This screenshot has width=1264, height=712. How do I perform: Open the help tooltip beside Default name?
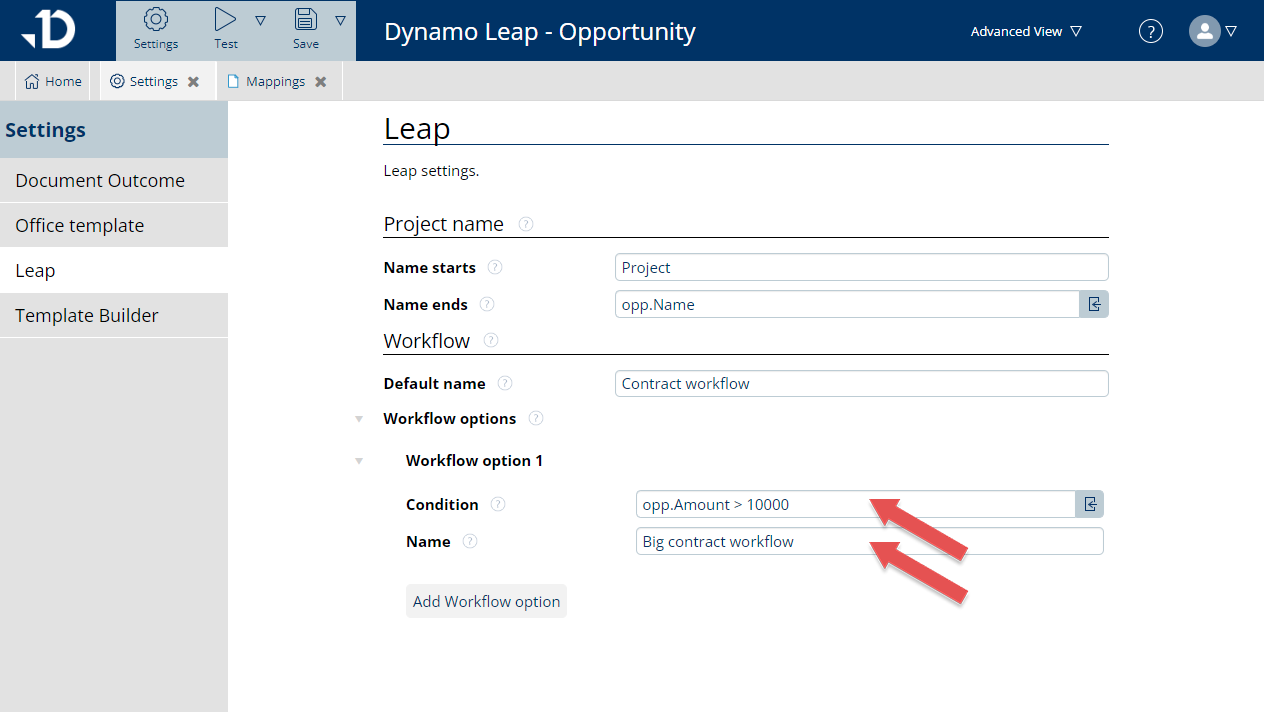point(505,383)
